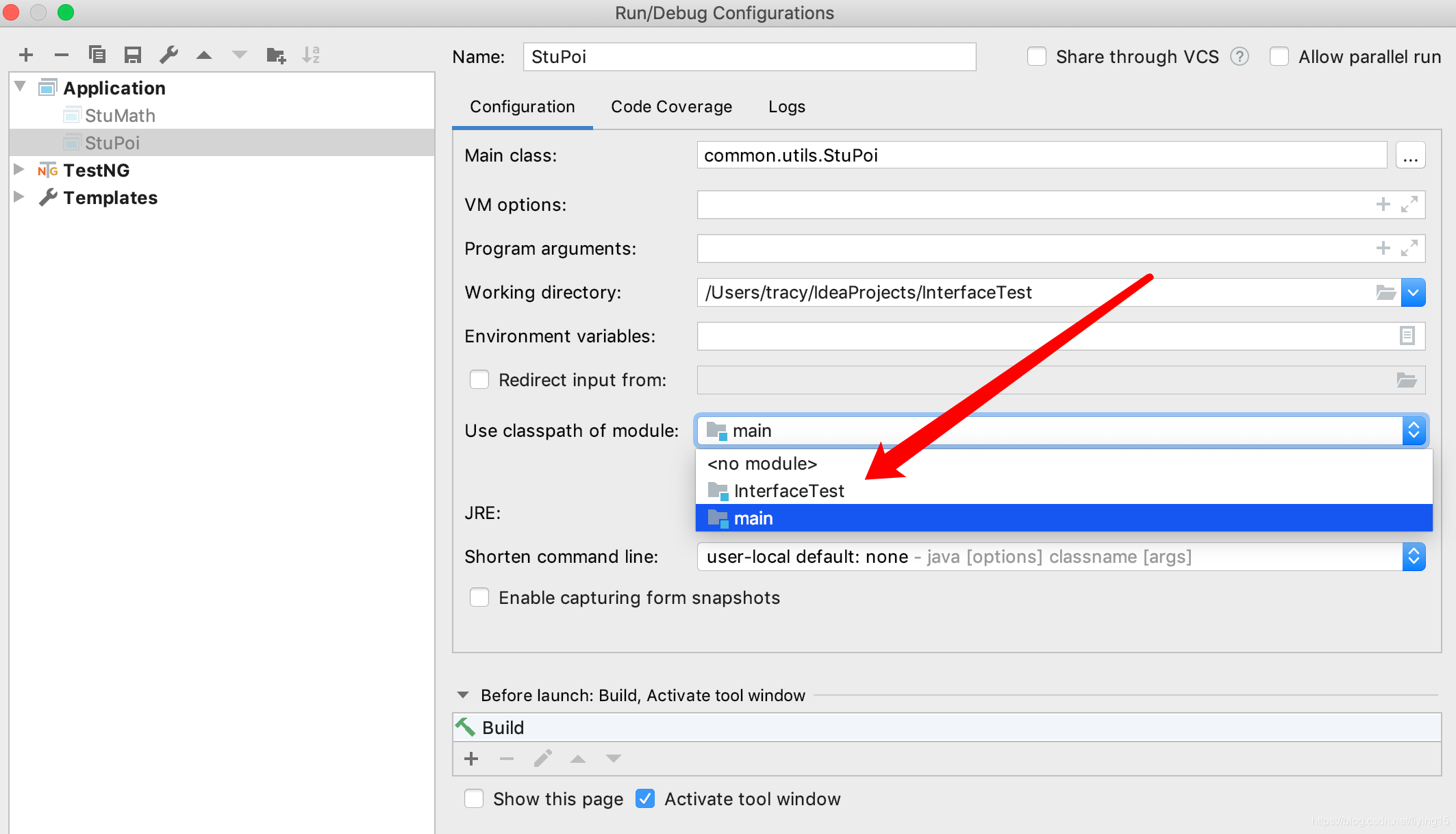1456x834 pixels.
Task: Expand the Templates tree node
Action: pyautogui.click(x=19, y=197)
